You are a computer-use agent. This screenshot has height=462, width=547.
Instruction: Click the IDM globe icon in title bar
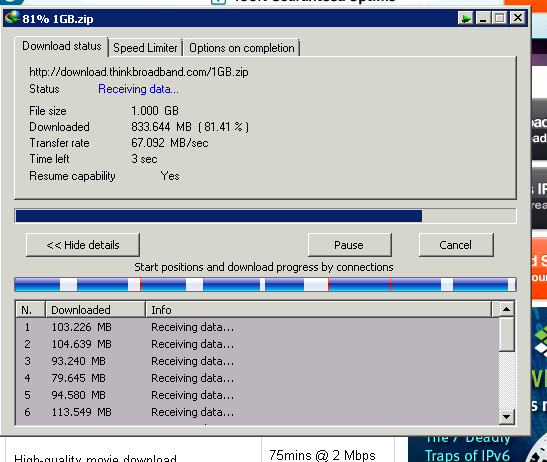click(12, 18)
